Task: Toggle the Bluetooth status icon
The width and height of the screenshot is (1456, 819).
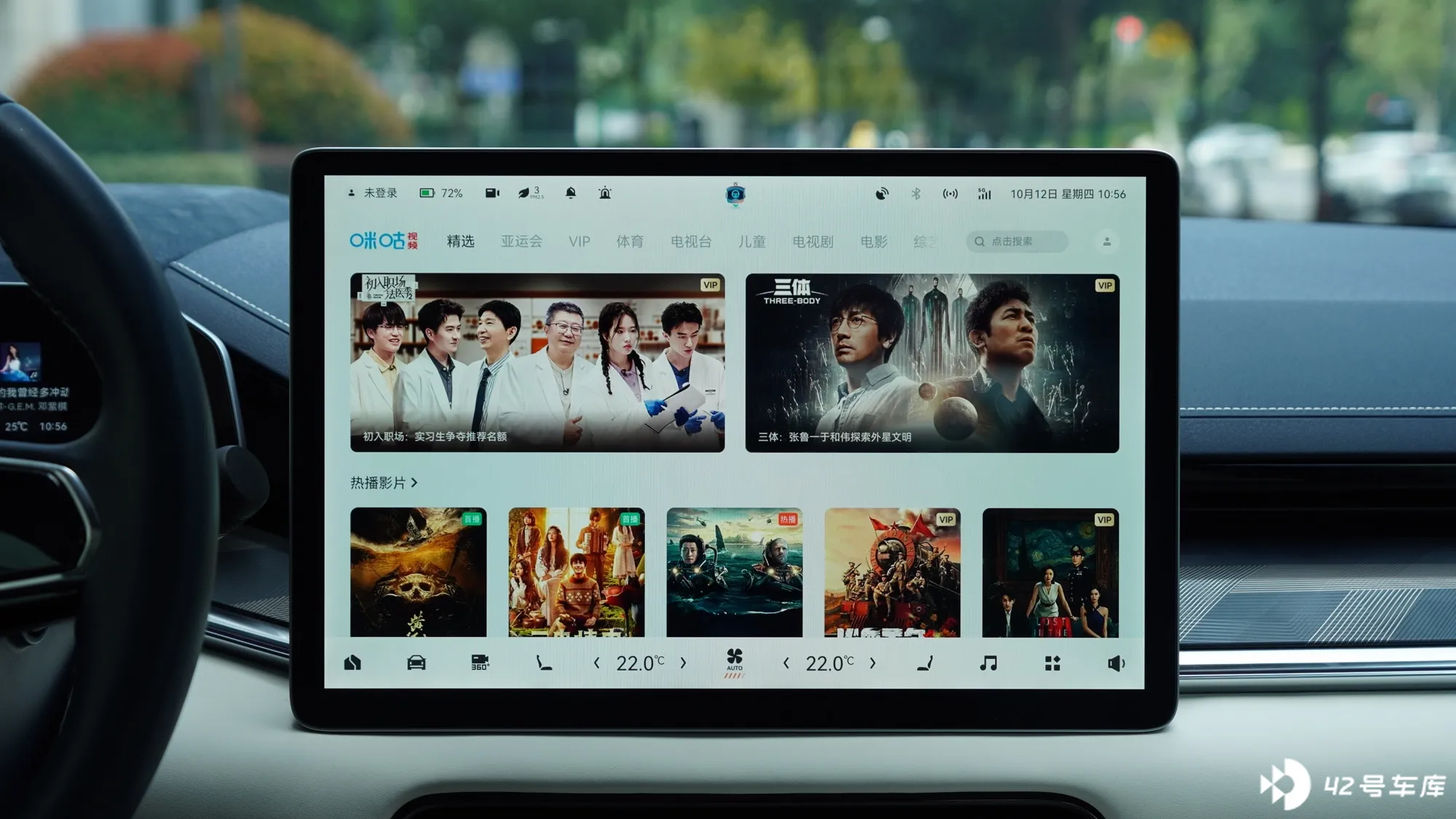Action: point(917,194)
